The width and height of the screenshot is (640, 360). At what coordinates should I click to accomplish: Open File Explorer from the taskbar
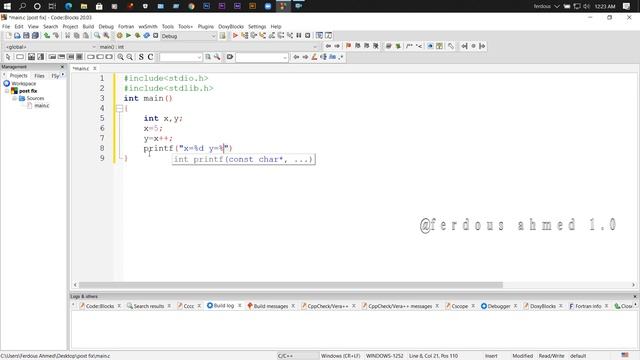pyautogui.click(x=84, y=6)
